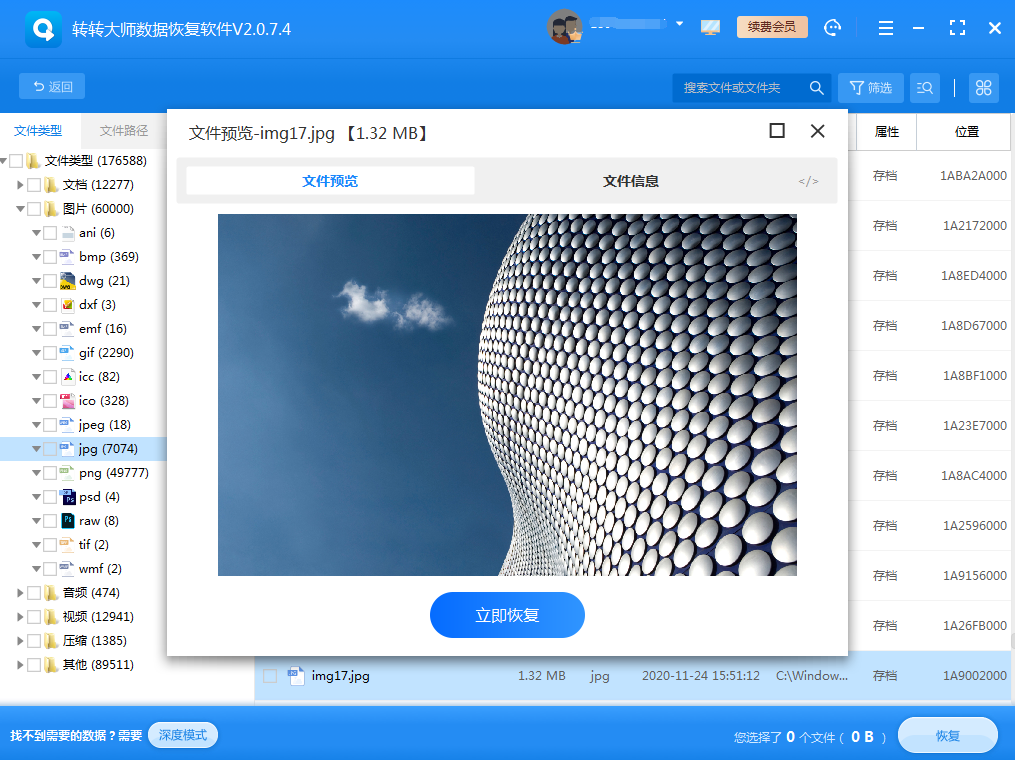Open the filter (筛选) tool
The image size is (1015, 760).
point(870,88)
